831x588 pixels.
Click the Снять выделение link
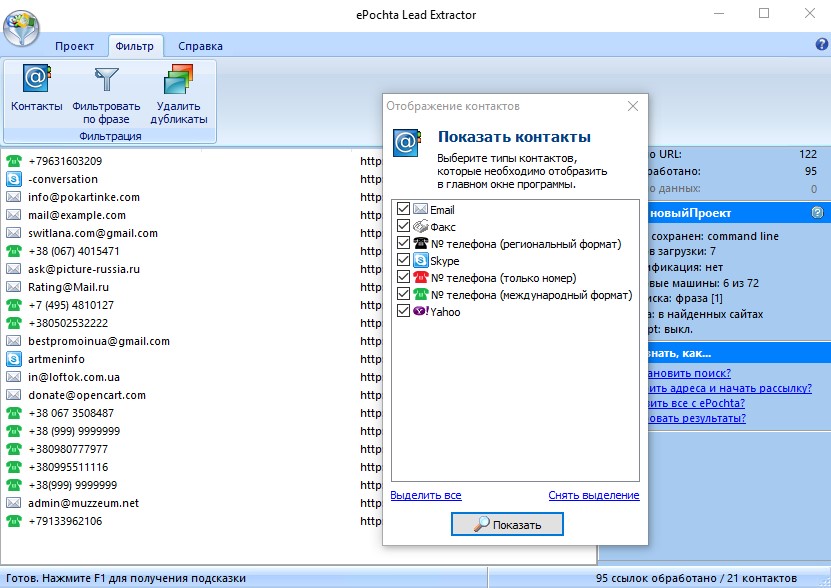point(594,495)
